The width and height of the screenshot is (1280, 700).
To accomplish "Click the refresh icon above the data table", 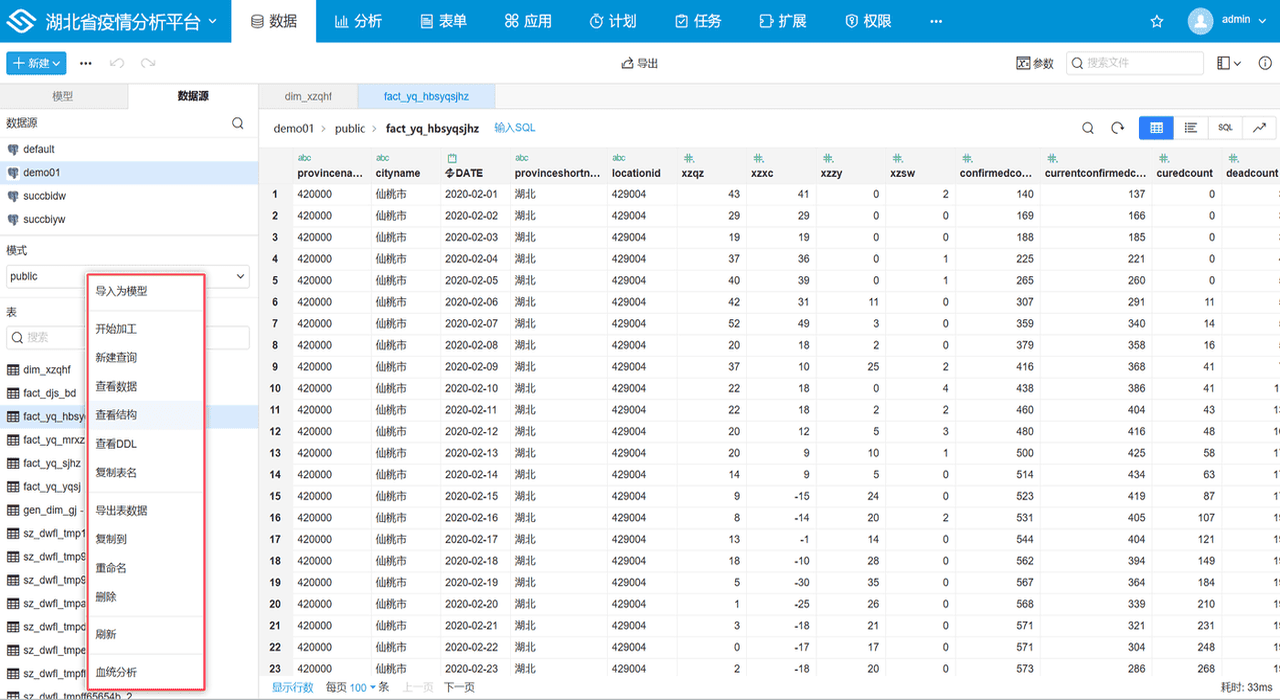I will point(1118,128).
